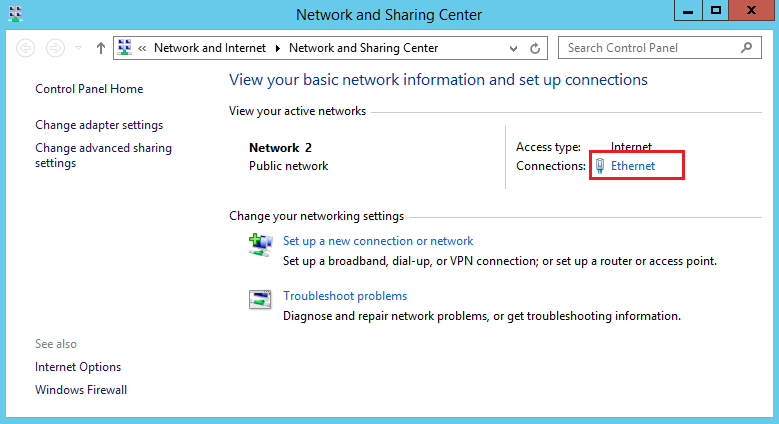
Task: Open the Ethernet connection link
Action: point(633,166)
